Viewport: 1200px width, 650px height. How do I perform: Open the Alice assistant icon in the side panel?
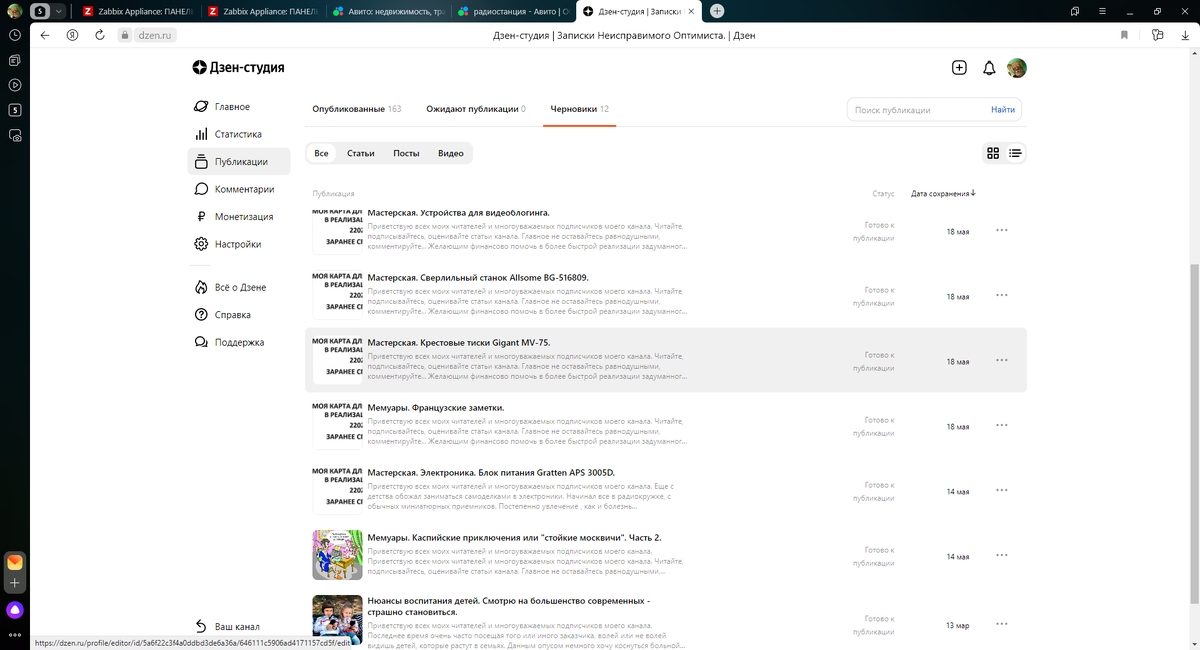click(x=15, y=609)
